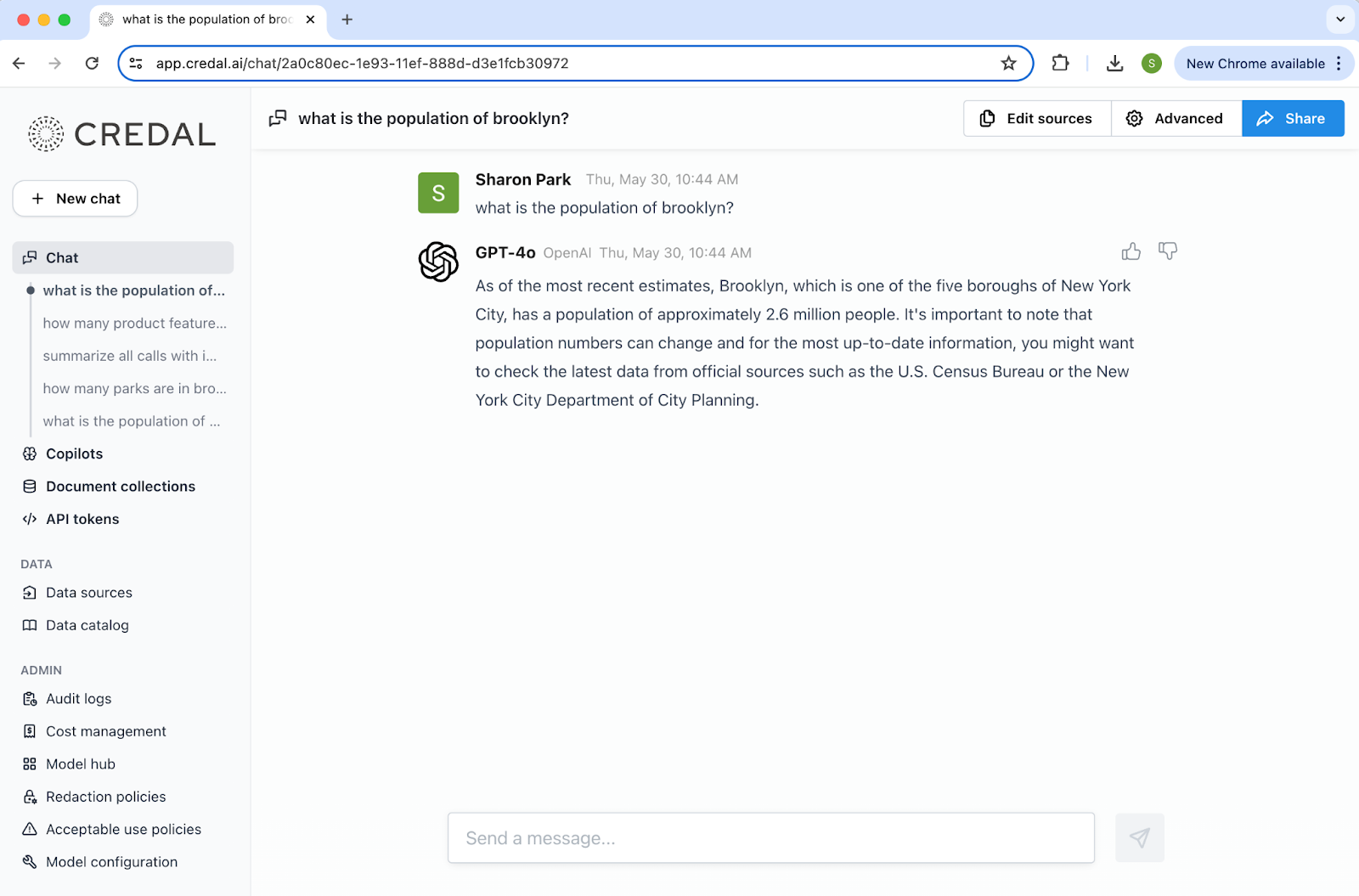Start a New chat
The width and height of the screenshot is (1359, 896).
coord(75,199)
